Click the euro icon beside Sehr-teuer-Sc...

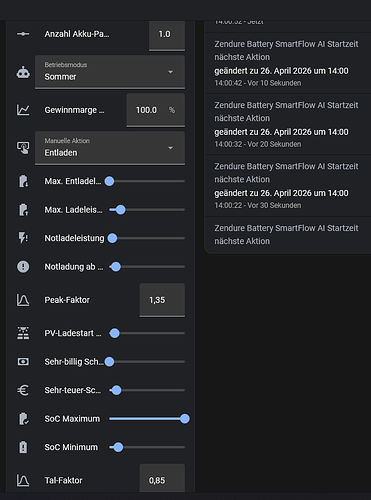[23, 390]
